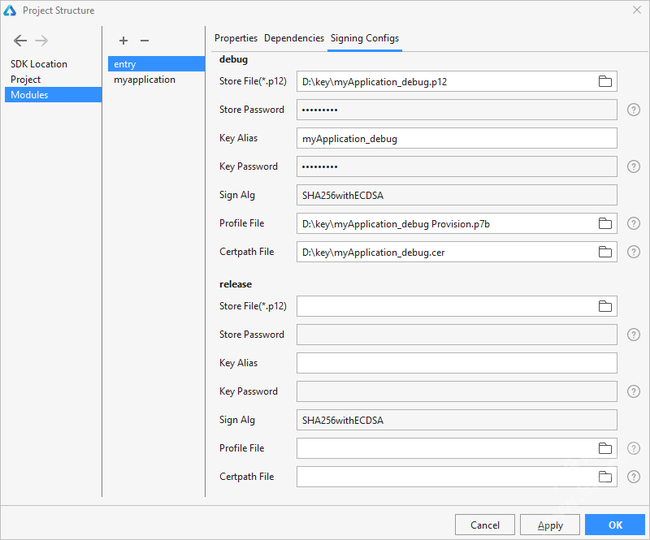Browse for release Store File folder icon
The height and width of the screenshot is (540, 650).
click(605, 306)
